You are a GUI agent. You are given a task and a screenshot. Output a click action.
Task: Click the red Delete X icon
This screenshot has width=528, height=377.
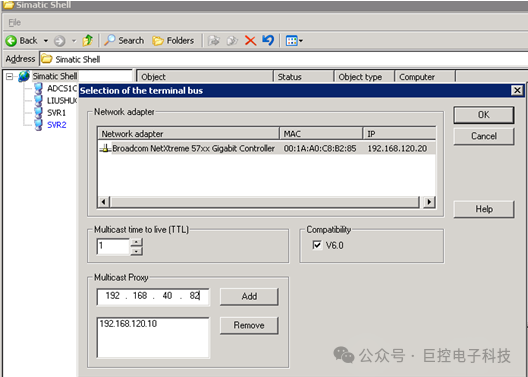coord(250,41)
